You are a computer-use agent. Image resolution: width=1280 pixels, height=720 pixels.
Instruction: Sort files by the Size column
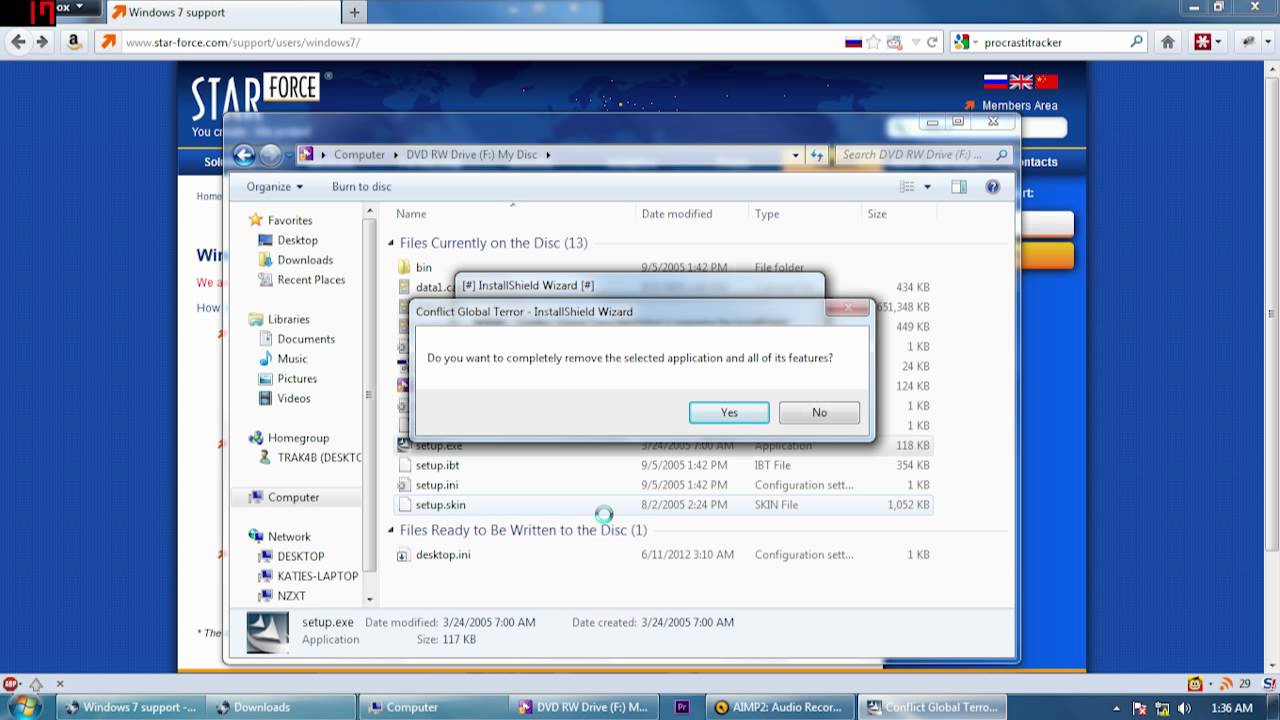(877, 214)
